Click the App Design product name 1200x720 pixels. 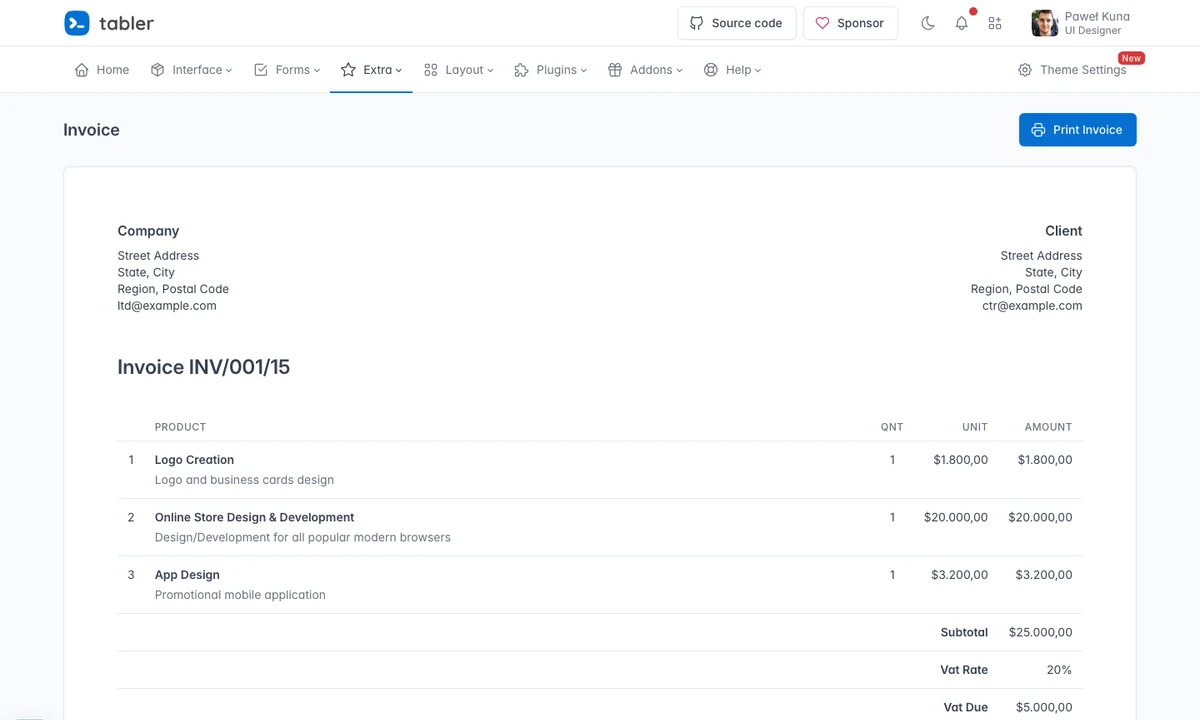tap(187, 575)
